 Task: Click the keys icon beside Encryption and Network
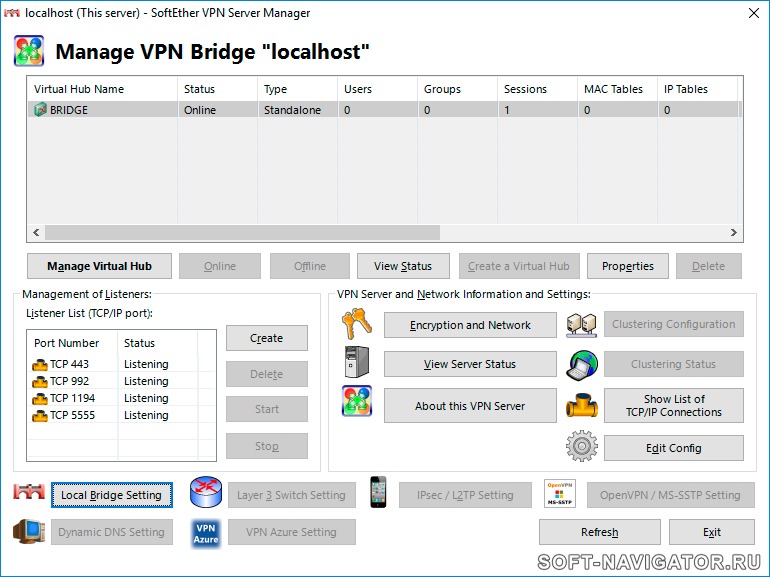point(357,324)
